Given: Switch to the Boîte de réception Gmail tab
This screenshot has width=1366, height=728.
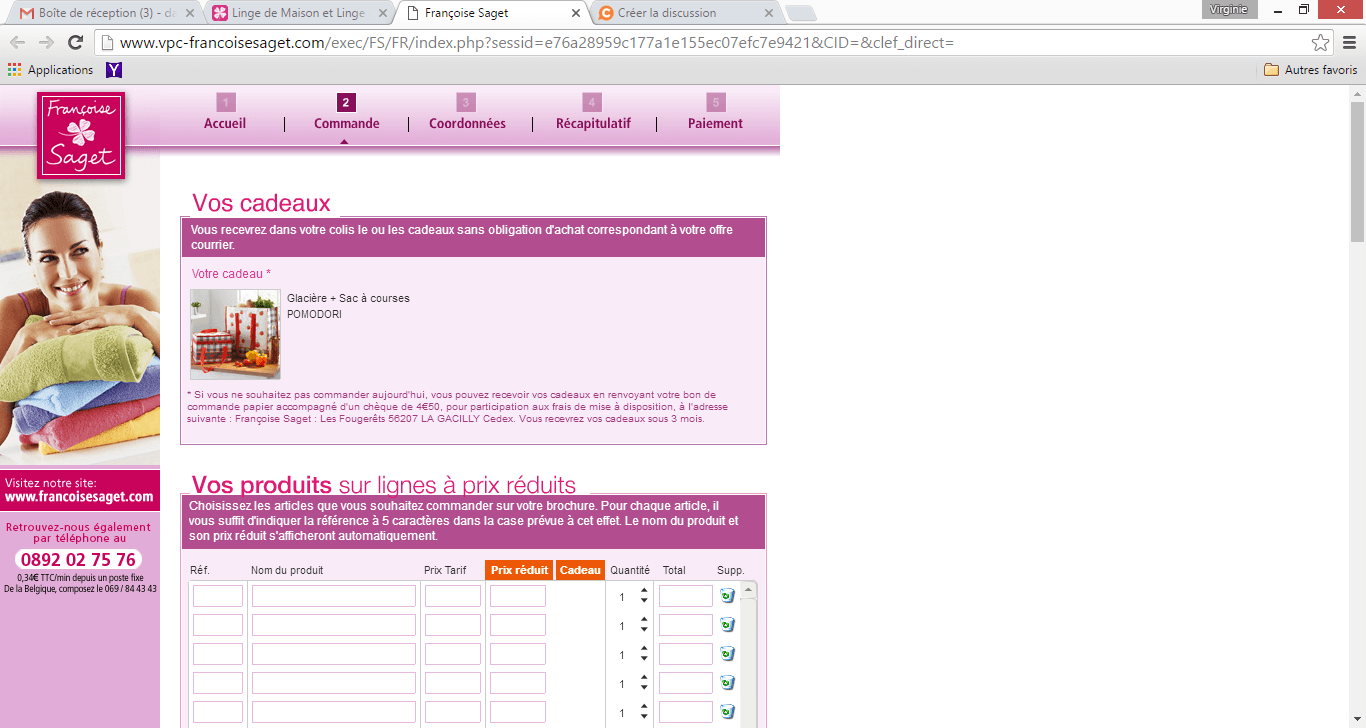Looking at the screenshot, I should pos(104,13).
